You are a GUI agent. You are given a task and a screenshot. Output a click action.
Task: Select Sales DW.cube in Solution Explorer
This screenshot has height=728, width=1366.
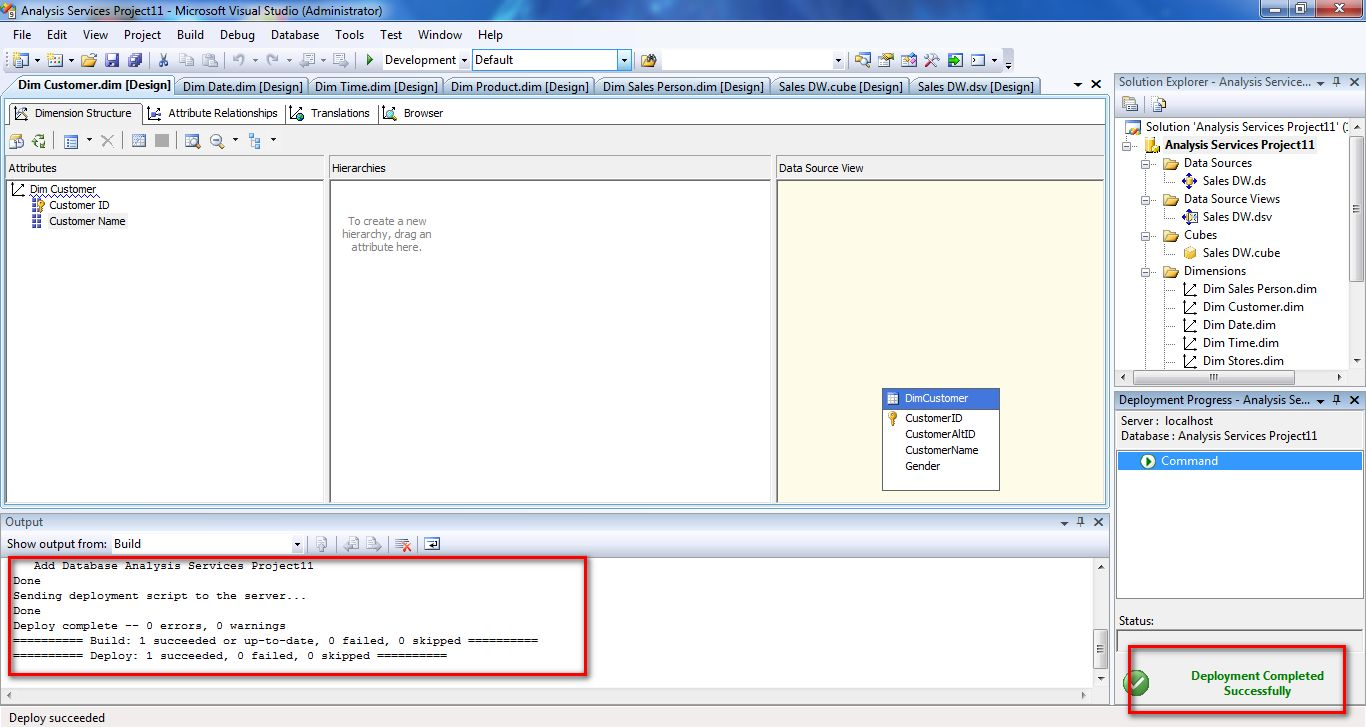click(x=1240, y=253)
